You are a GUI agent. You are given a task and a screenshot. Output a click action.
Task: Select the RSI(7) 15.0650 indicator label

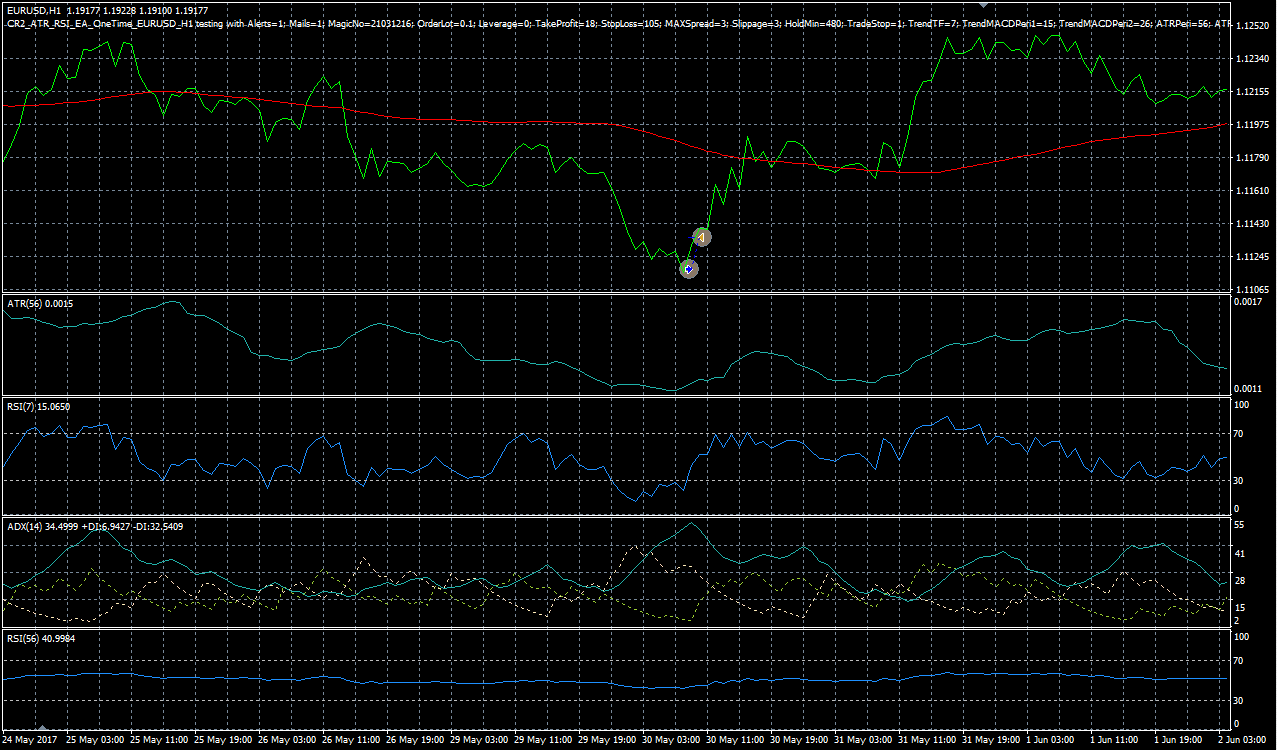coord(41,407)
